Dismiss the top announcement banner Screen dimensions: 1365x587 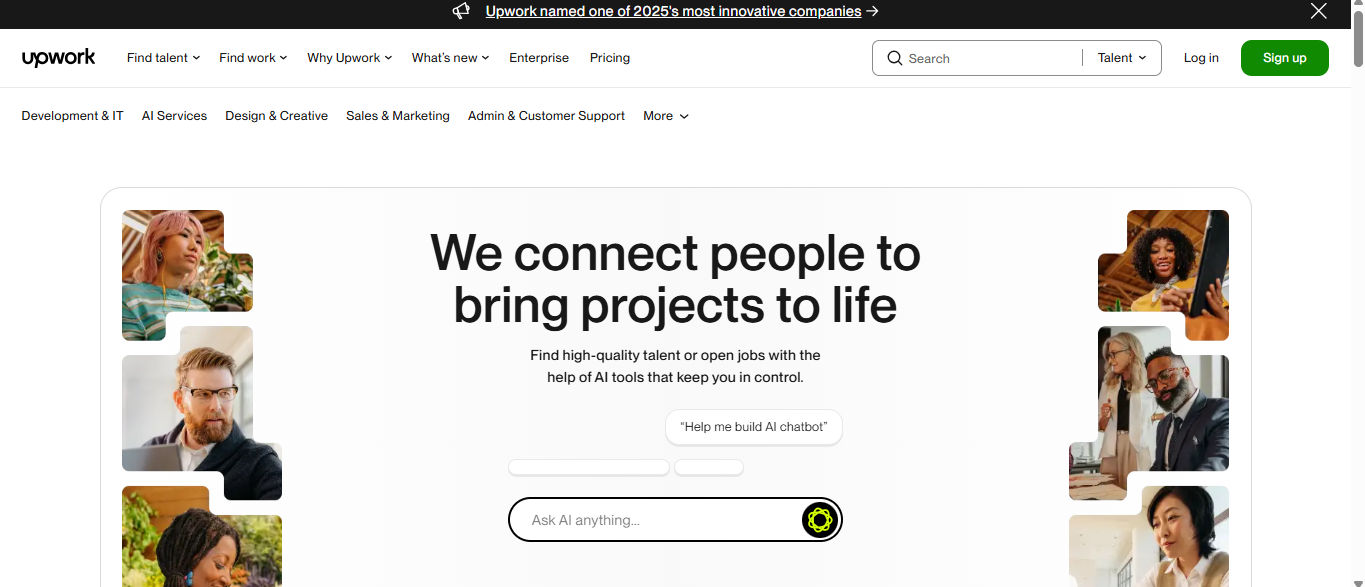(x=1319, y=11)
